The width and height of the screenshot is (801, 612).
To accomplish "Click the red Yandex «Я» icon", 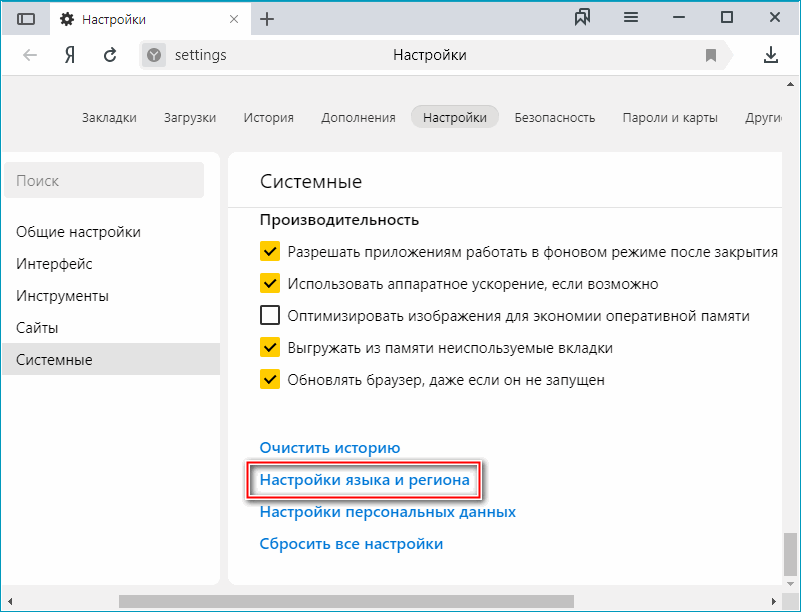I will pyautogui.click(x=67, y=55).
